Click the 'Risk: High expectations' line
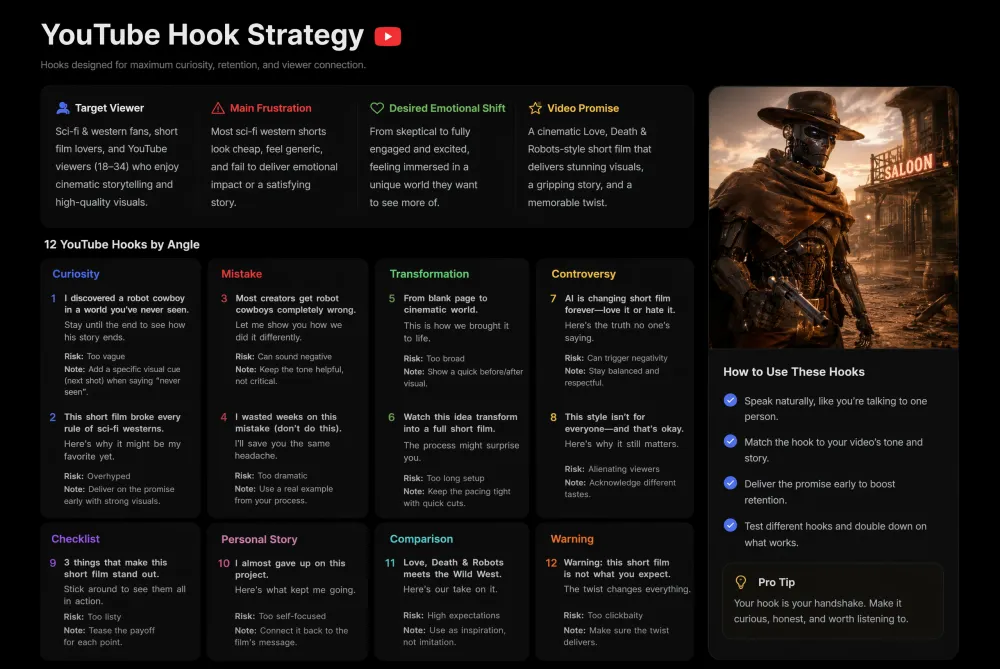This screenshot has height=669, width=1000. [452, 615]
